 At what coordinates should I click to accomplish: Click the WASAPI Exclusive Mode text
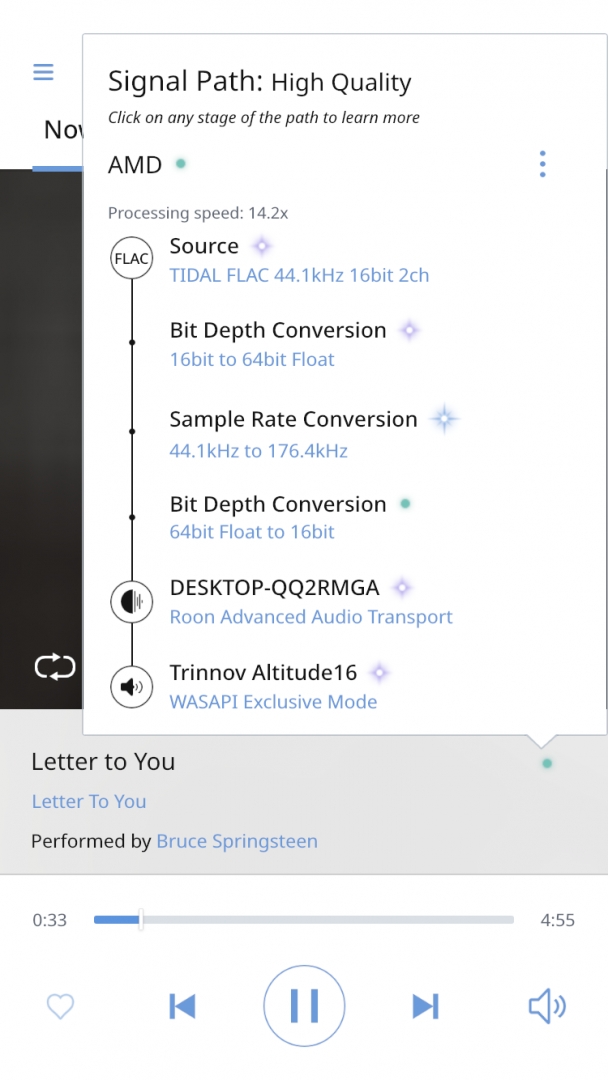pyautogui.click(x=273, y=702)
